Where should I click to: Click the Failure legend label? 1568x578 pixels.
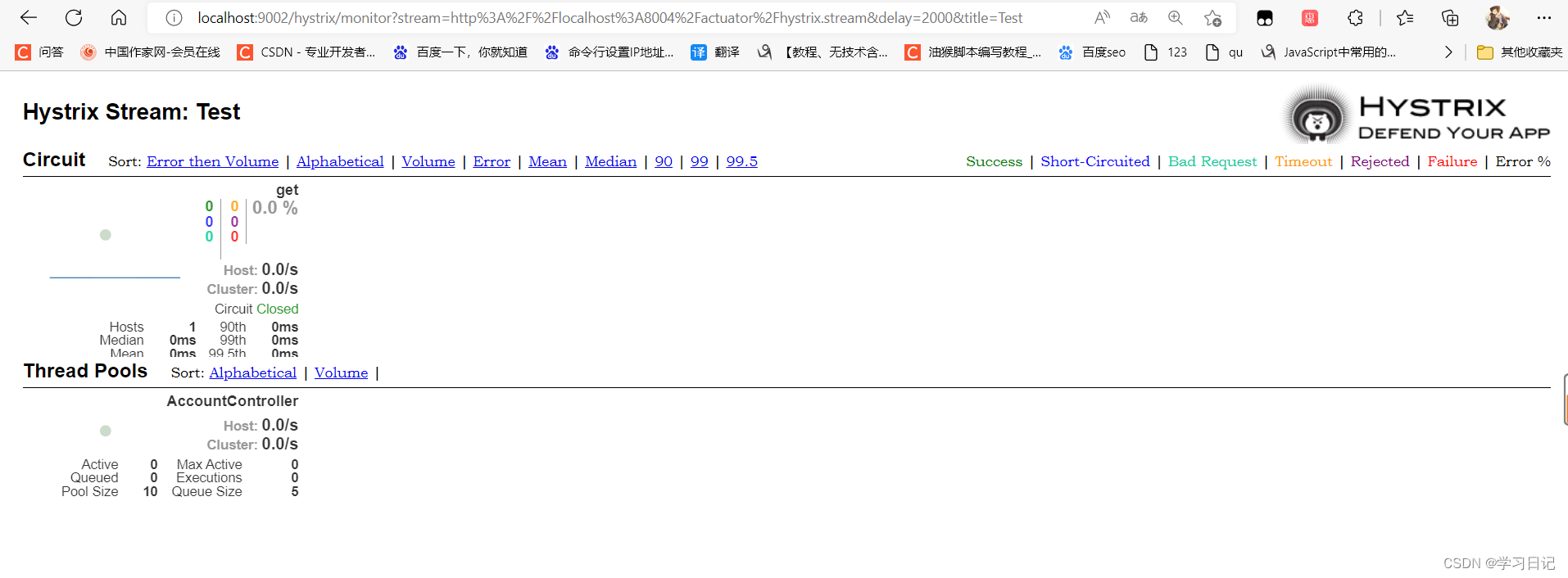pos(1452,161)
